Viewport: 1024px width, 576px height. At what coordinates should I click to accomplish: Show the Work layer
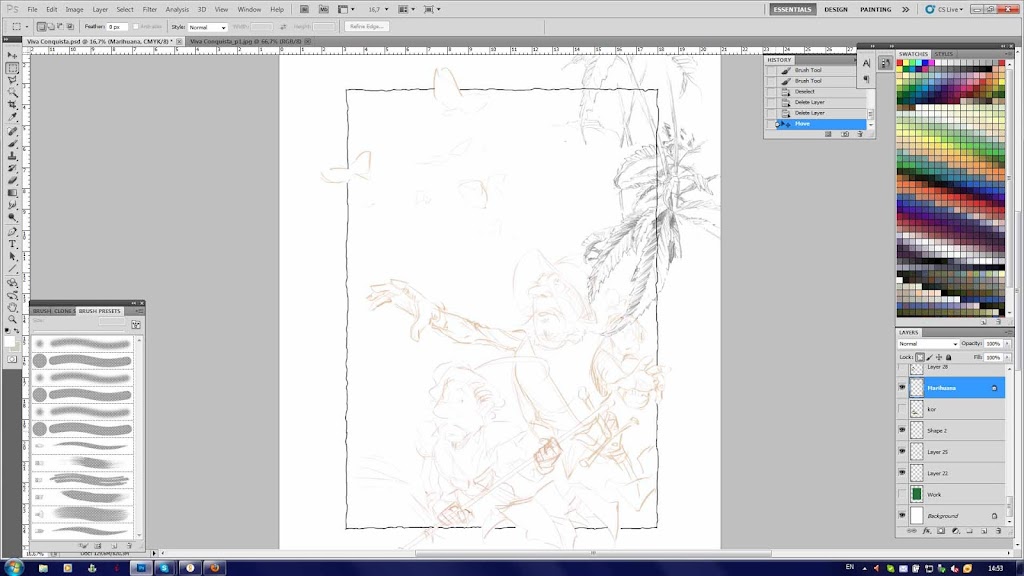tap(902, 494)
